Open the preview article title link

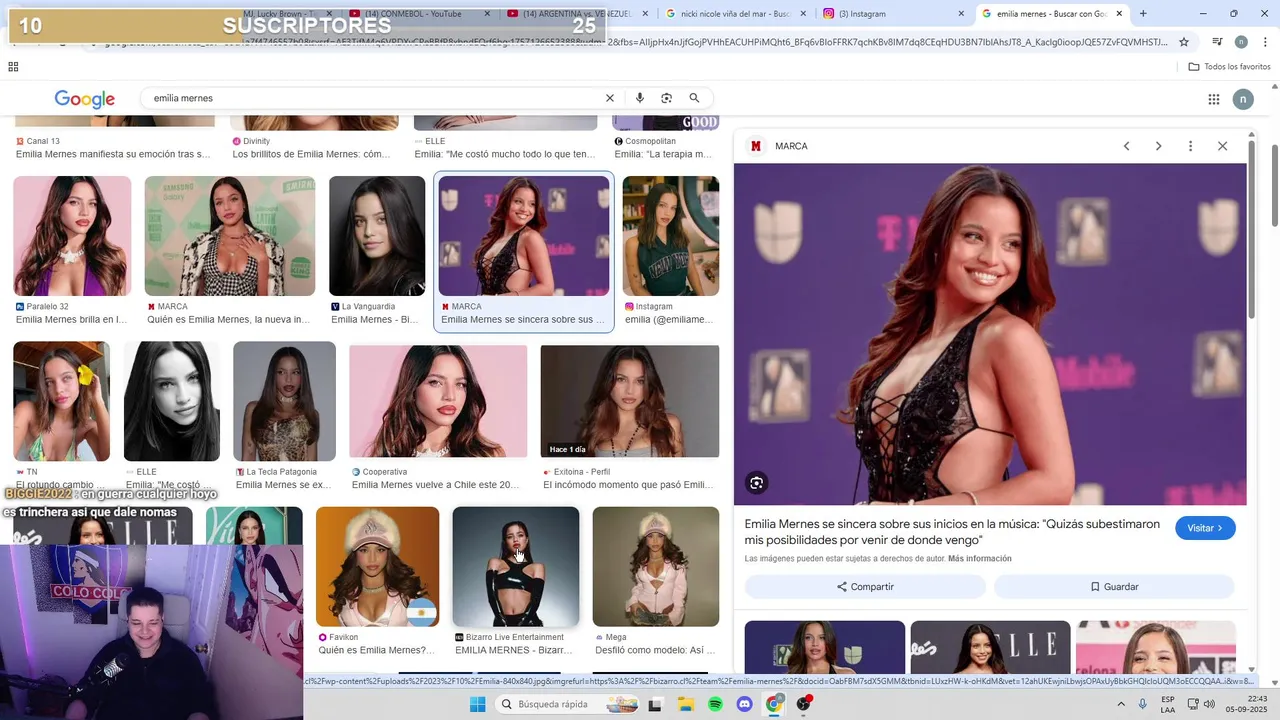click(952, 532)
